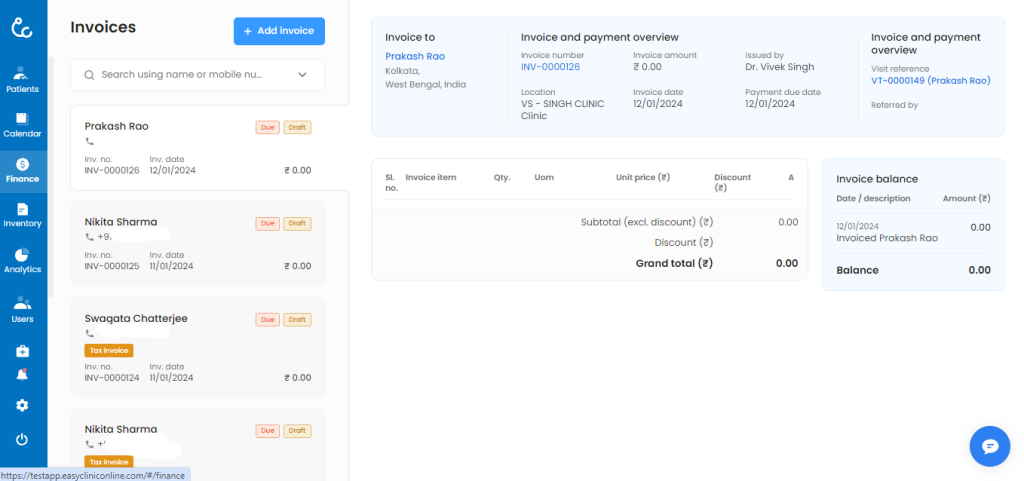The height and width of the screenshot is (481, 1024).
Task: Open visit reference VT-0000149 link
Action: click(930, 81)
